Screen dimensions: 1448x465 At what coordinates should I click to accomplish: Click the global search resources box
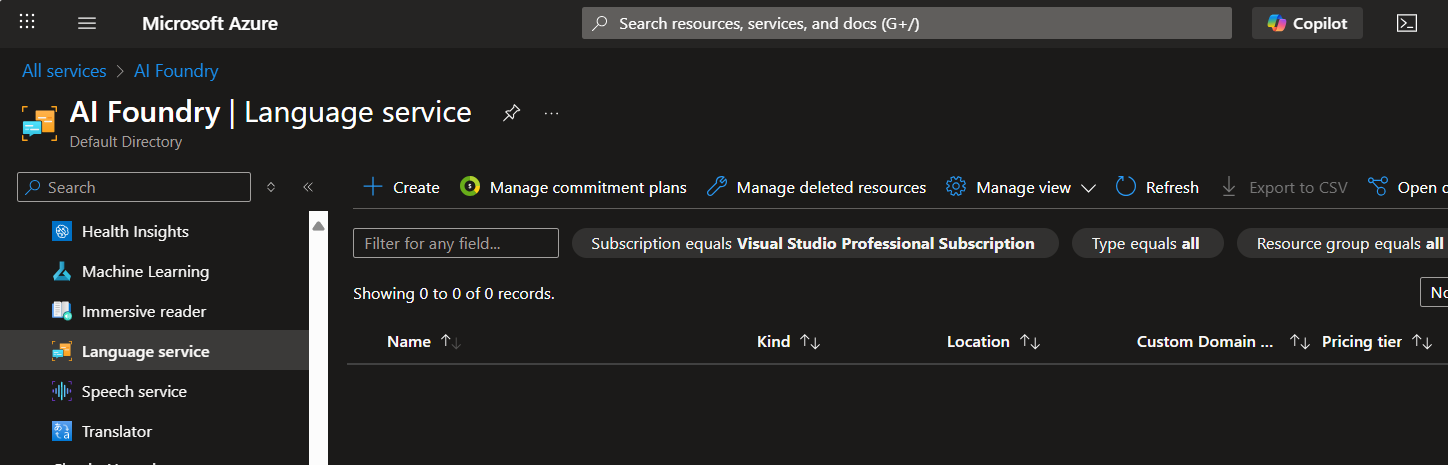pyautogui.click(x=907, y=23)
